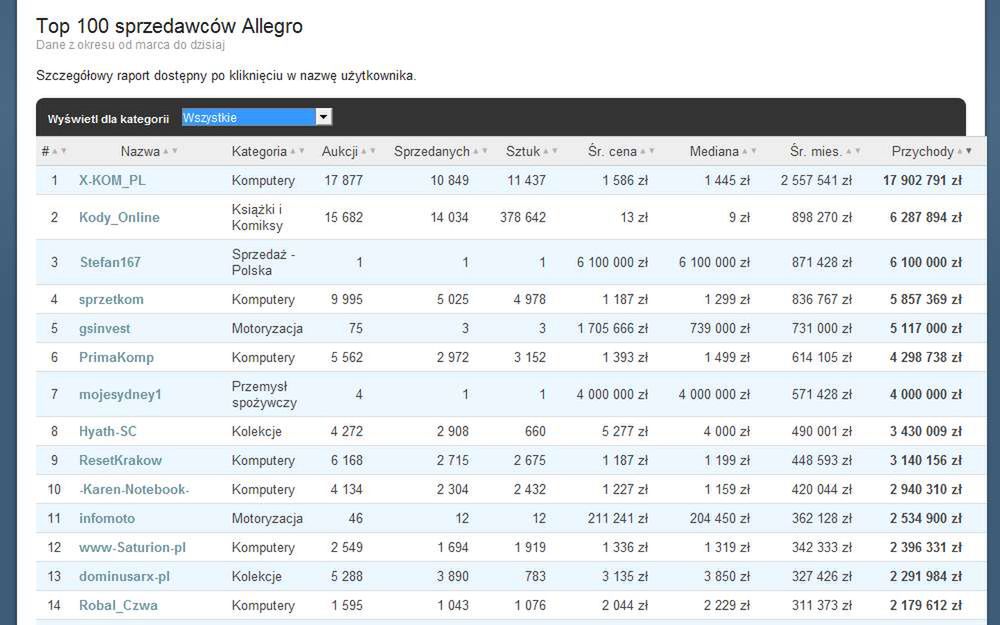Image resolution: width=1000 pixels, height=625 pixels.
Task: Open seller report for X-KOM_PL
Action: click(x=112, y=180)
